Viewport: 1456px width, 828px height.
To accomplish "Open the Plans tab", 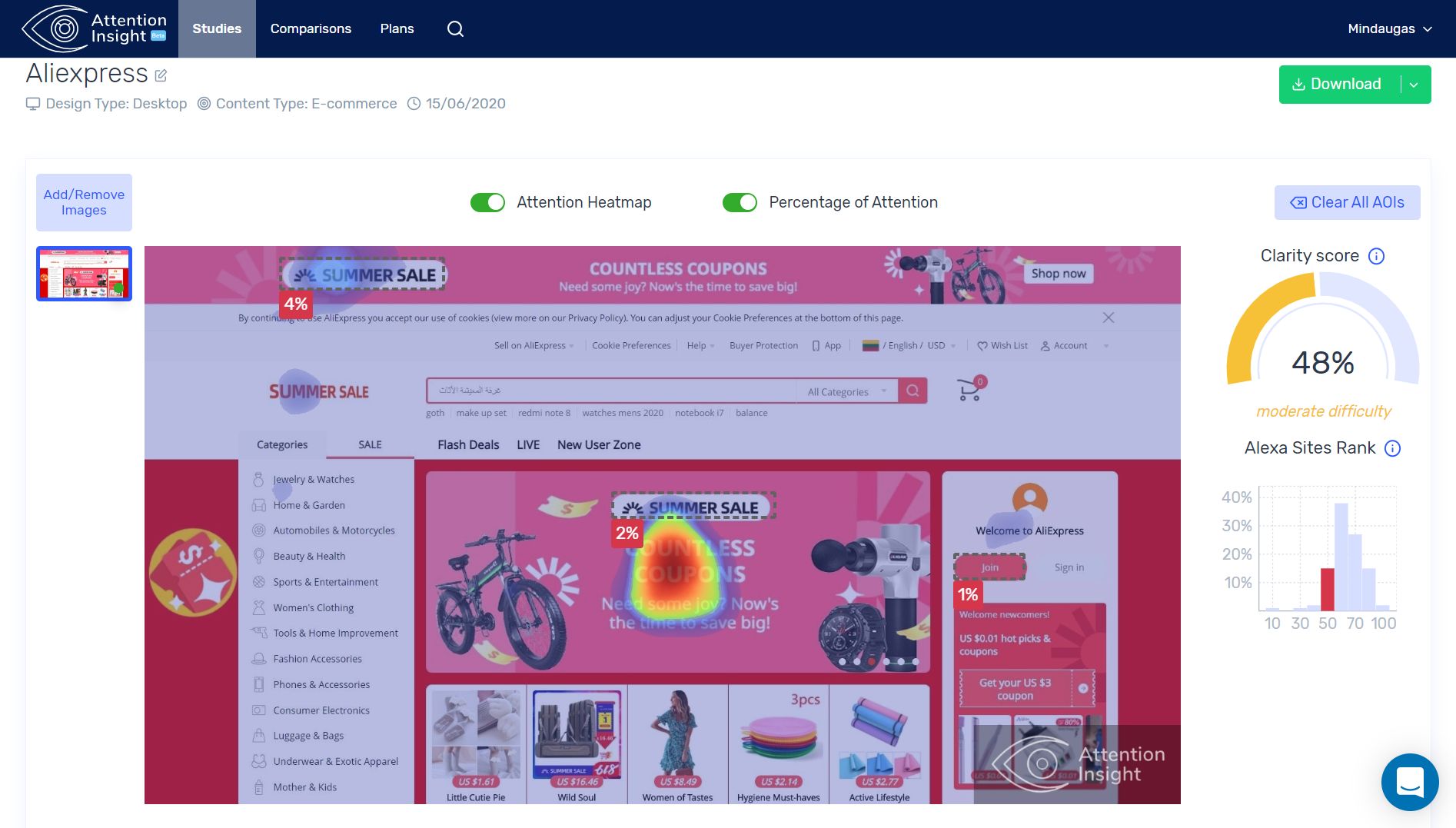I will pos(397,28).
